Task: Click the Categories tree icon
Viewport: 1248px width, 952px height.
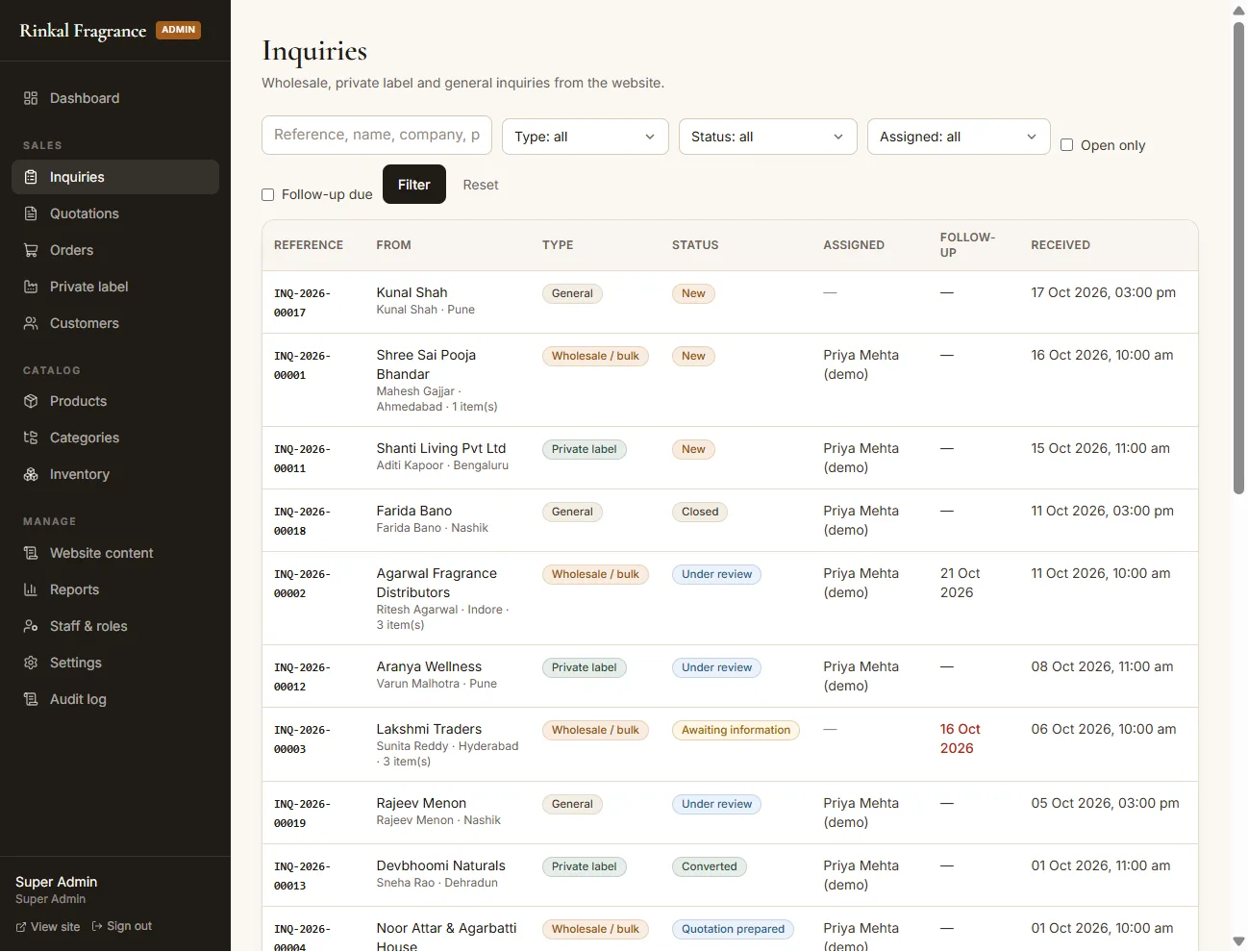Action: point(31,438)
